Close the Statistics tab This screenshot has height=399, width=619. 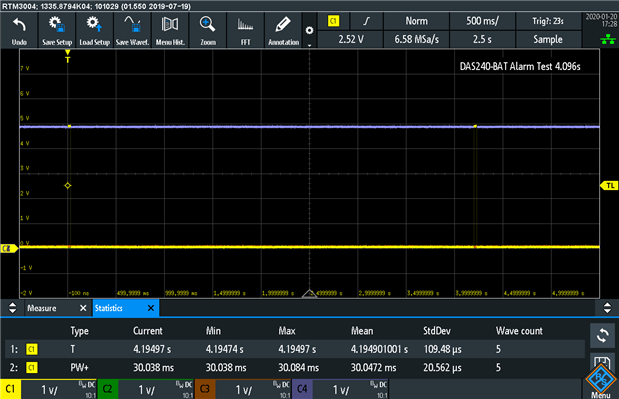(151, 308)
